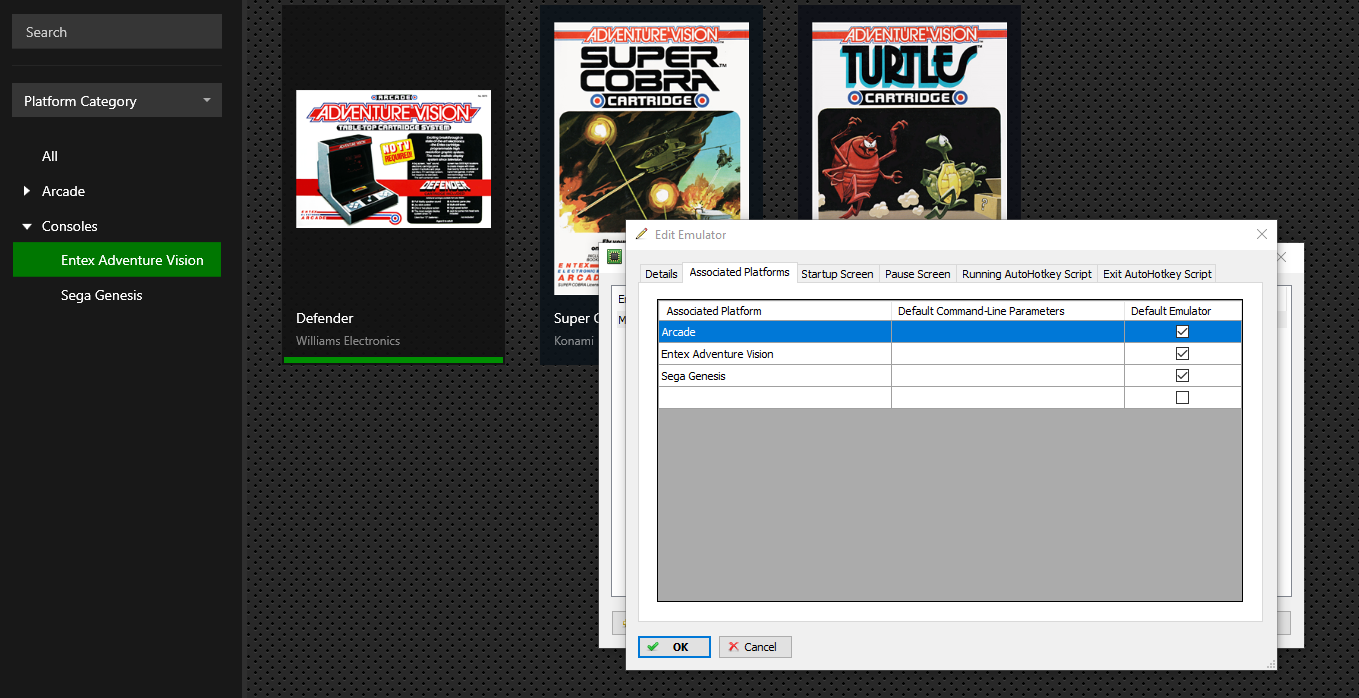Click Sega Genesis's command-line parameters cell
This screenshot has width=1359, height=698.
tap(1008, 376)
